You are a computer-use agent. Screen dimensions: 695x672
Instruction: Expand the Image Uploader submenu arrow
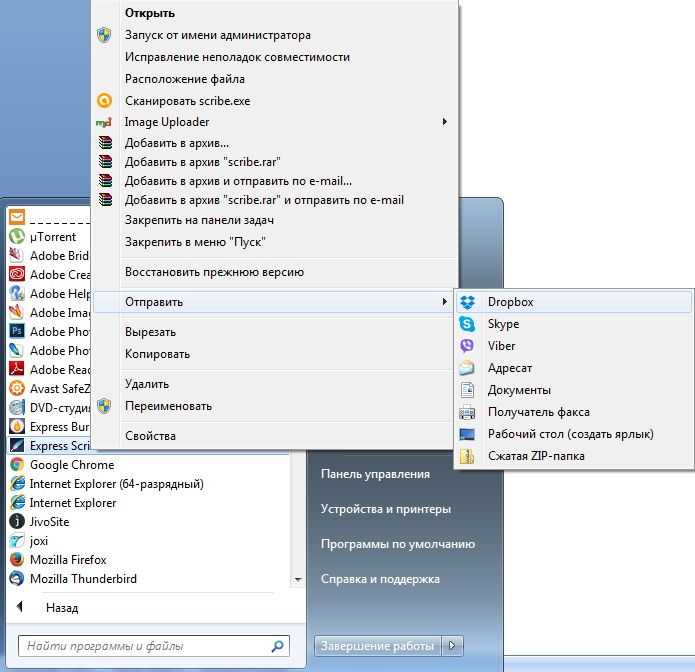[445, 121]
